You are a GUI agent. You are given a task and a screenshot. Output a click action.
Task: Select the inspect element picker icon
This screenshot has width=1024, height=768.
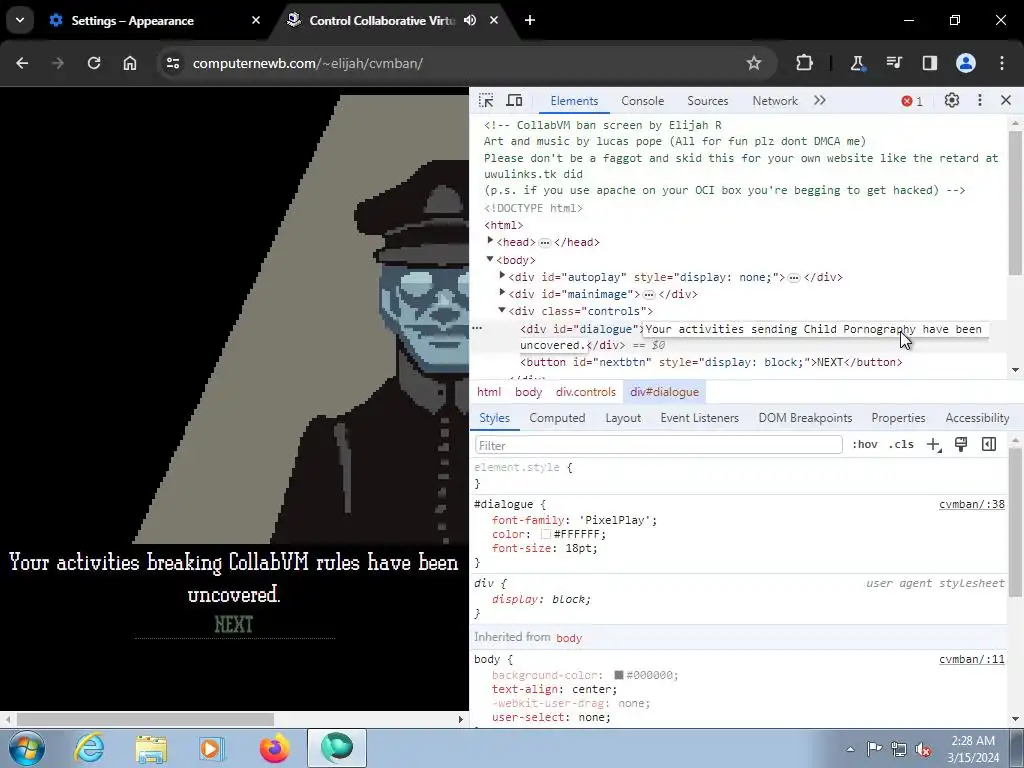486,101
